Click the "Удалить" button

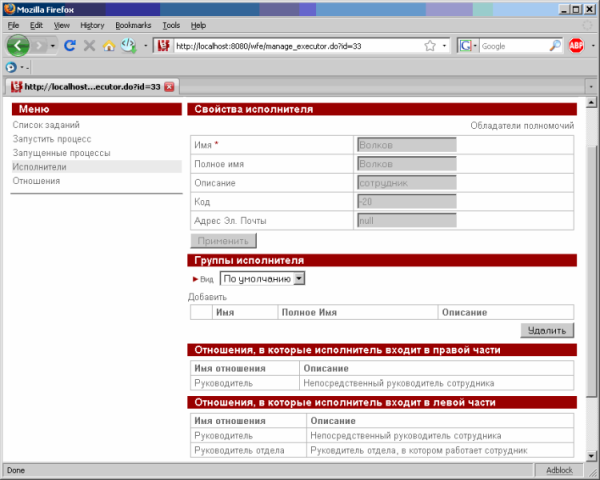(x=547, y=330)
